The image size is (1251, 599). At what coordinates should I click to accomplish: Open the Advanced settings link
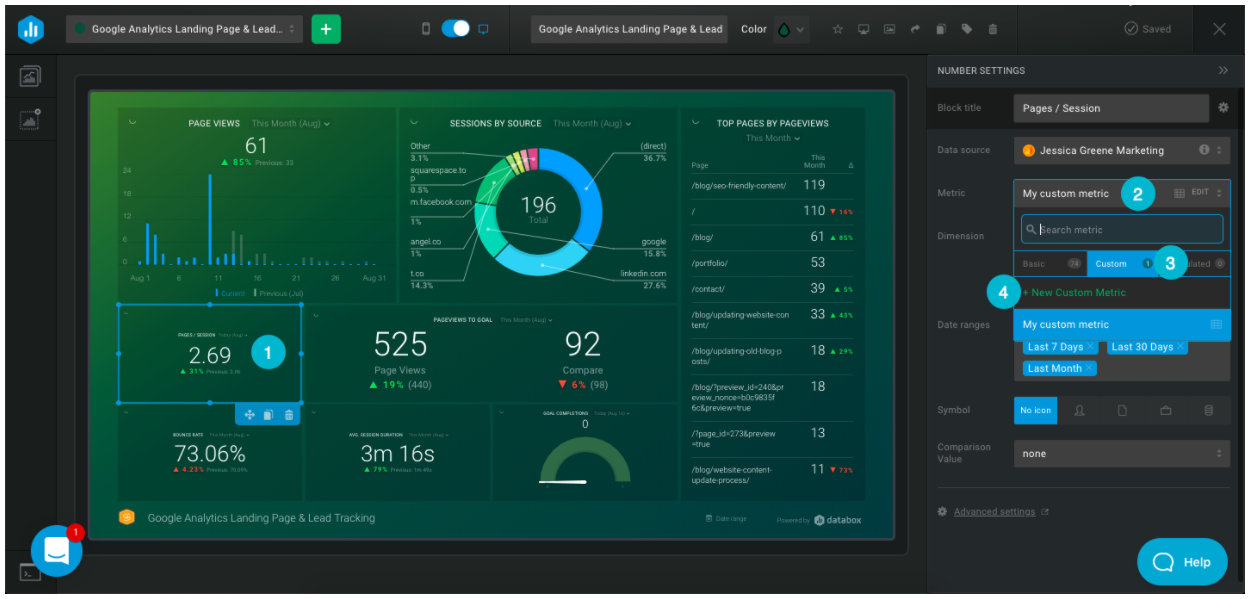[x=994, y=512]
